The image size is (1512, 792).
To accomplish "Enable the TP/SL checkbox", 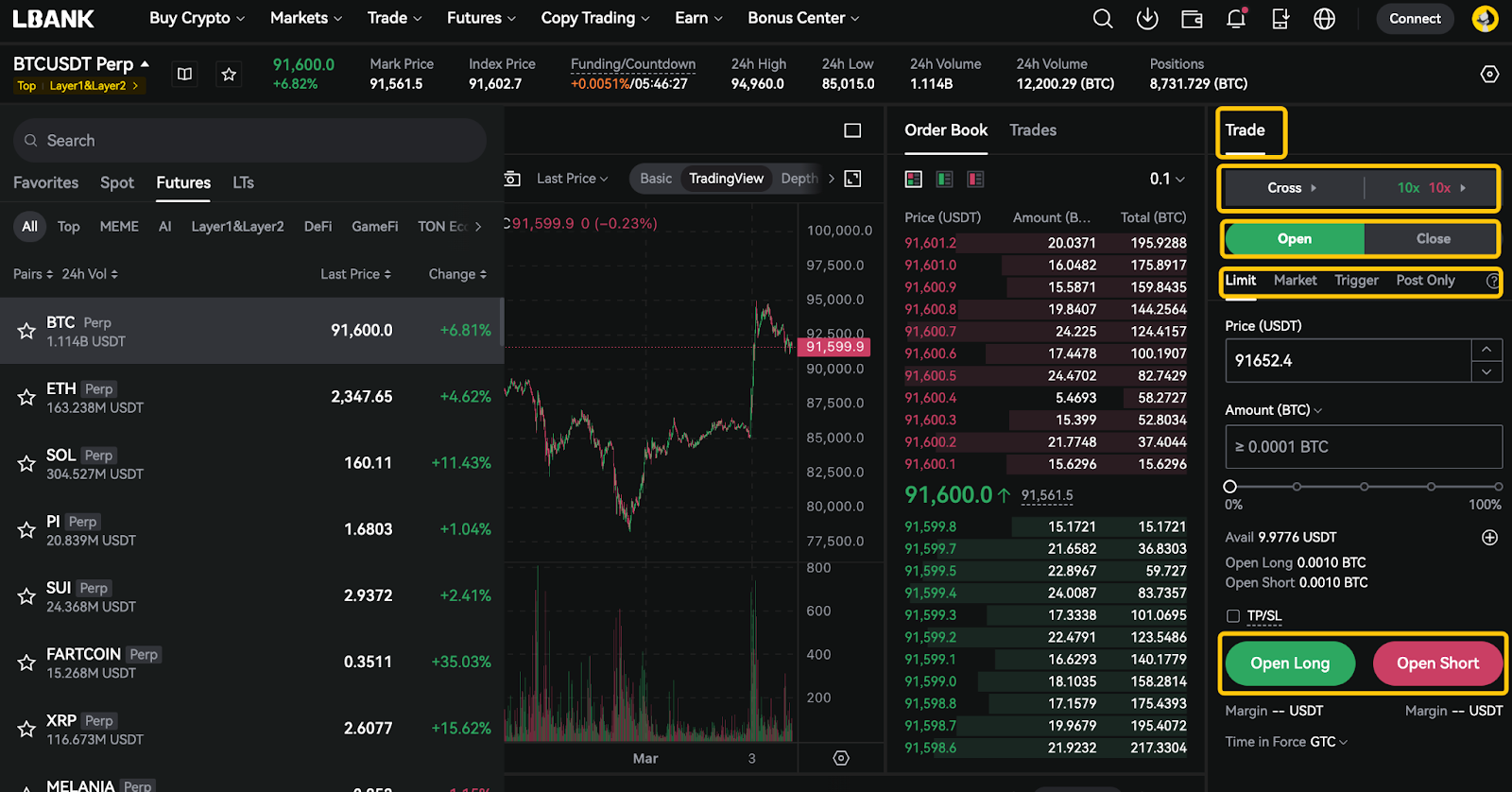I will click(1232, 616).
